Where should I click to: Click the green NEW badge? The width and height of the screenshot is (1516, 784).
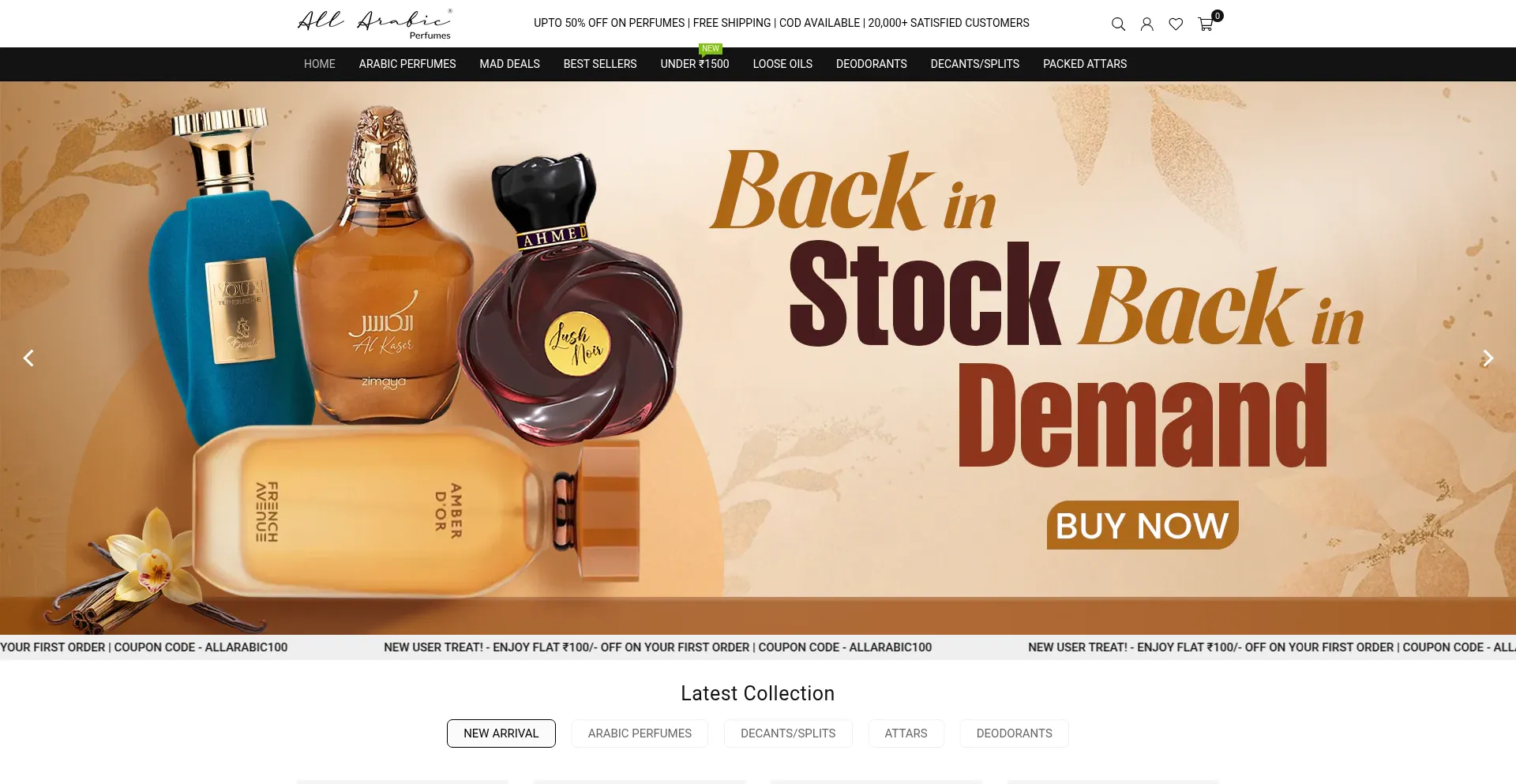pyautogui.click(x=711, y=49)
